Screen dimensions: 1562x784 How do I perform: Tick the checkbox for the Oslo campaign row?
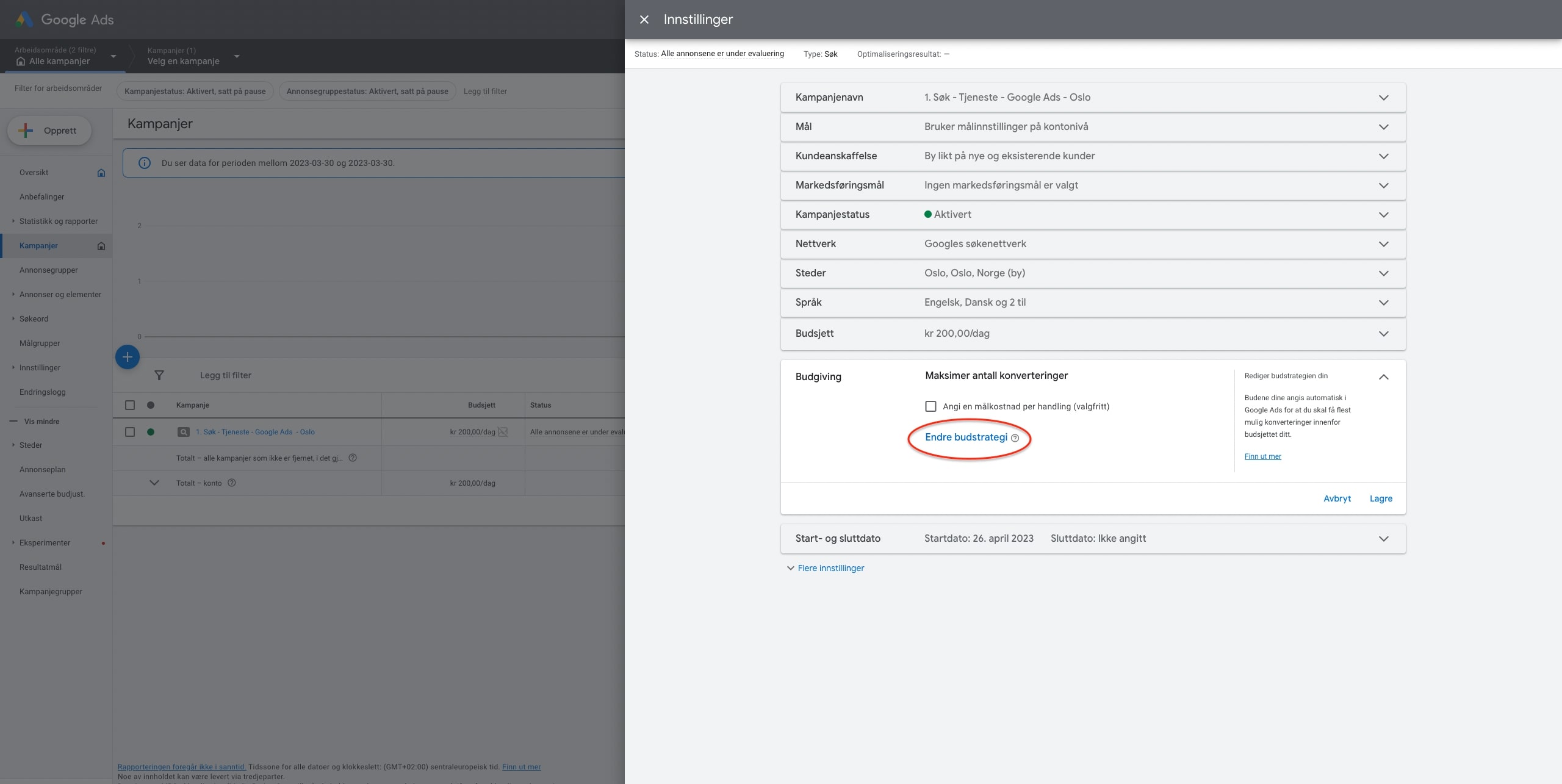[x=130, y=432]
